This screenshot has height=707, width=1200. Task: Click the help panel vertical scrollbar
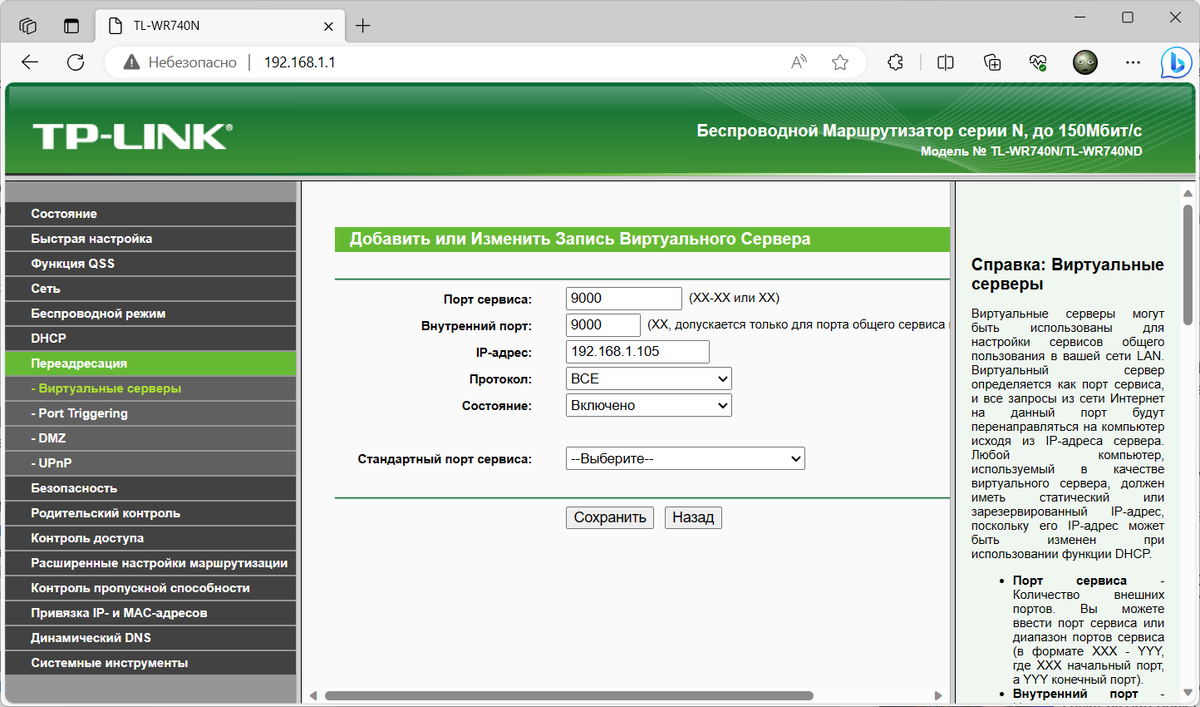tap(1187, 265)
